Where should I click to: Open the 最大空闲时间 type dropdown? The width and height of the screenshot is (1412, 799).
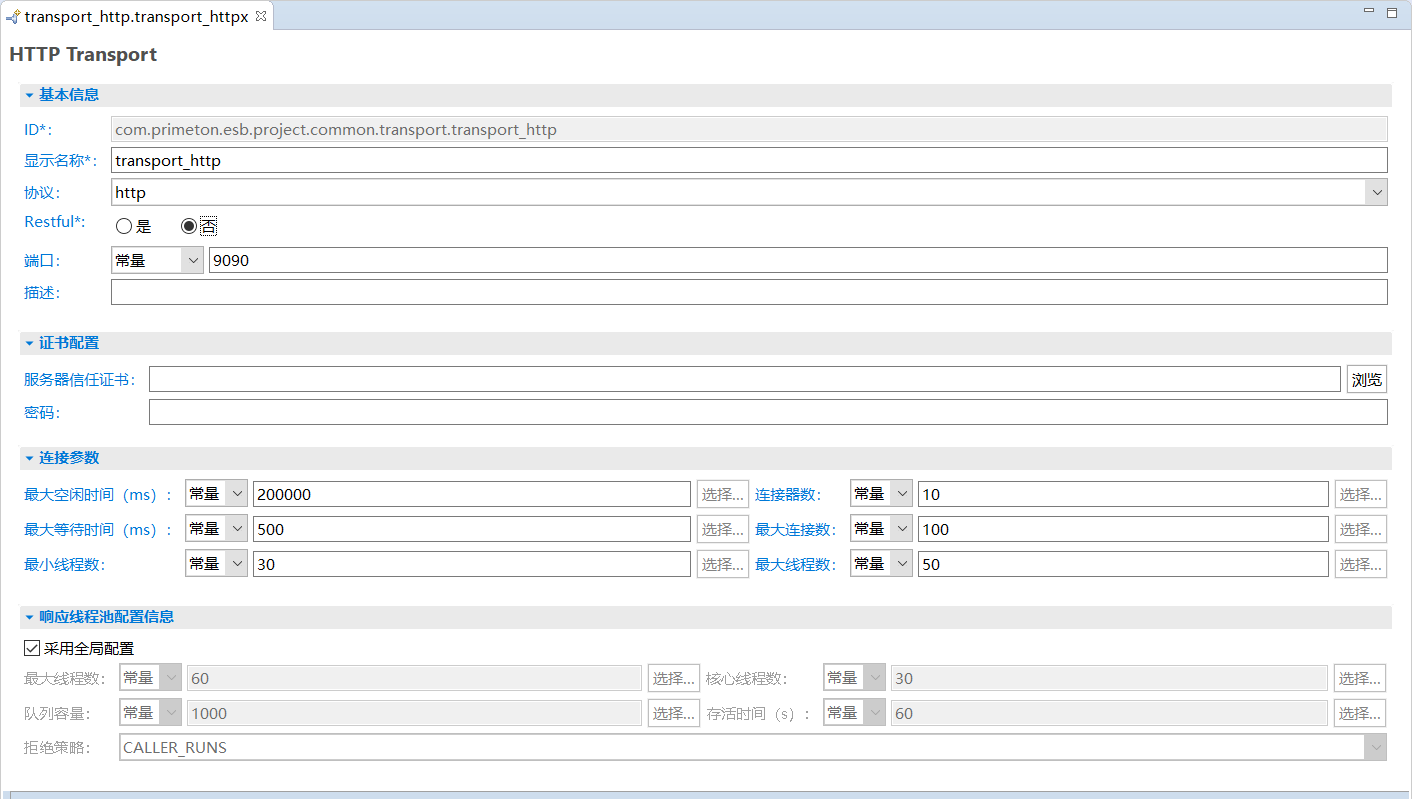(x=237, y=494)
